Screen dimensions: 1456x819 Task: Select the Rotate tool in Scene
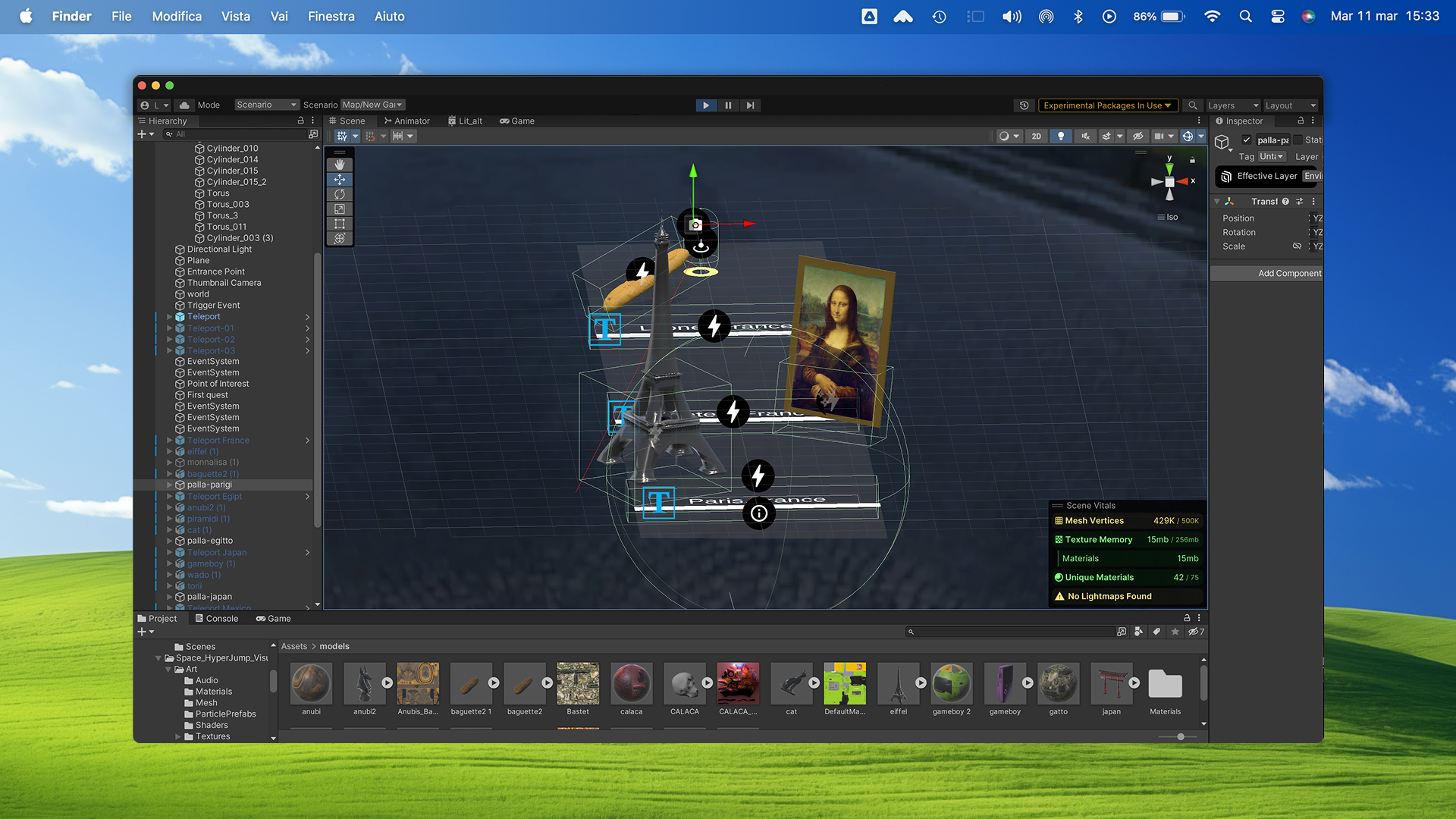[339, 194]
